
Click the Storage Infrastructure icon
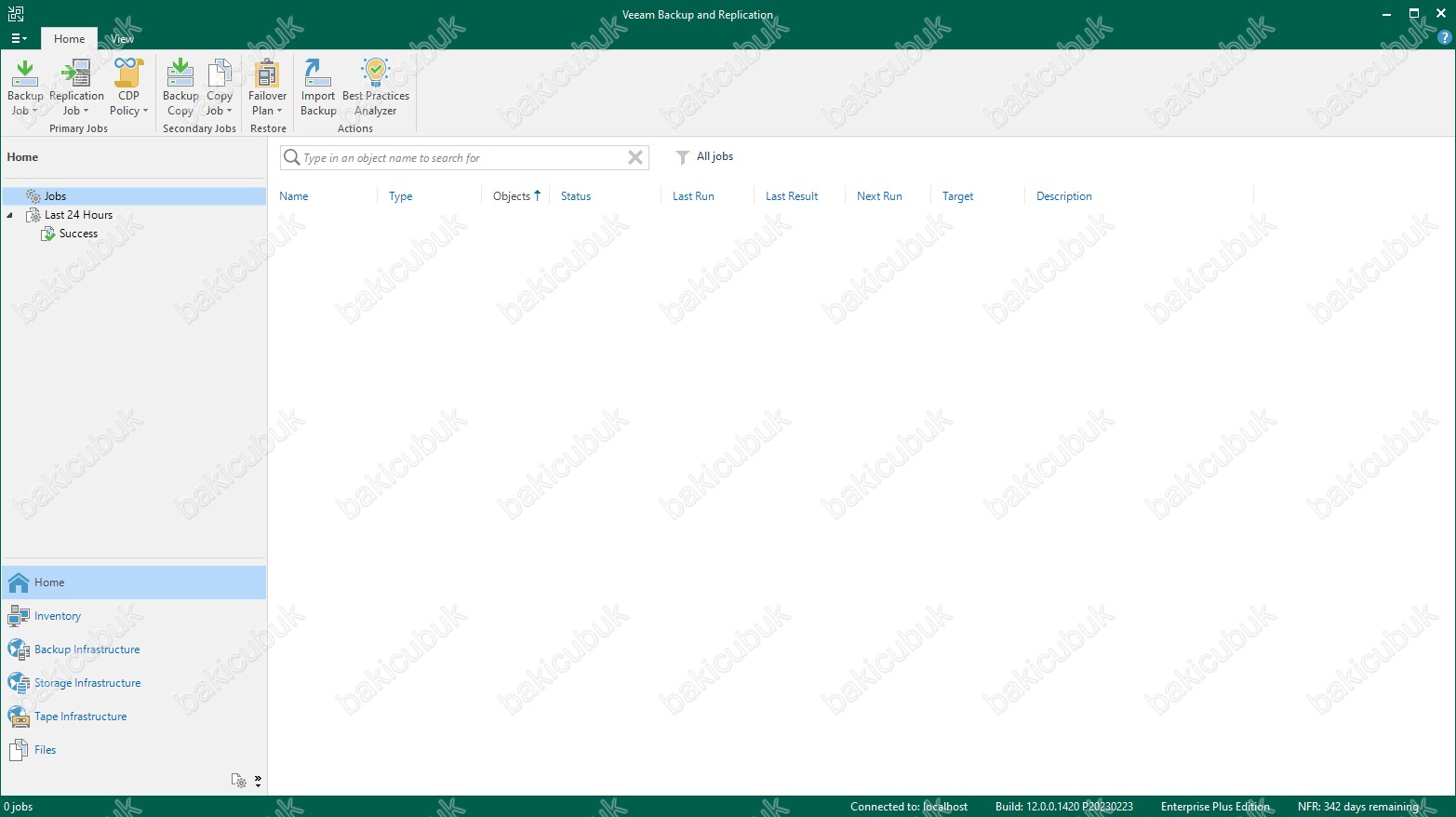pyautogui.click(x=19, y=683)
